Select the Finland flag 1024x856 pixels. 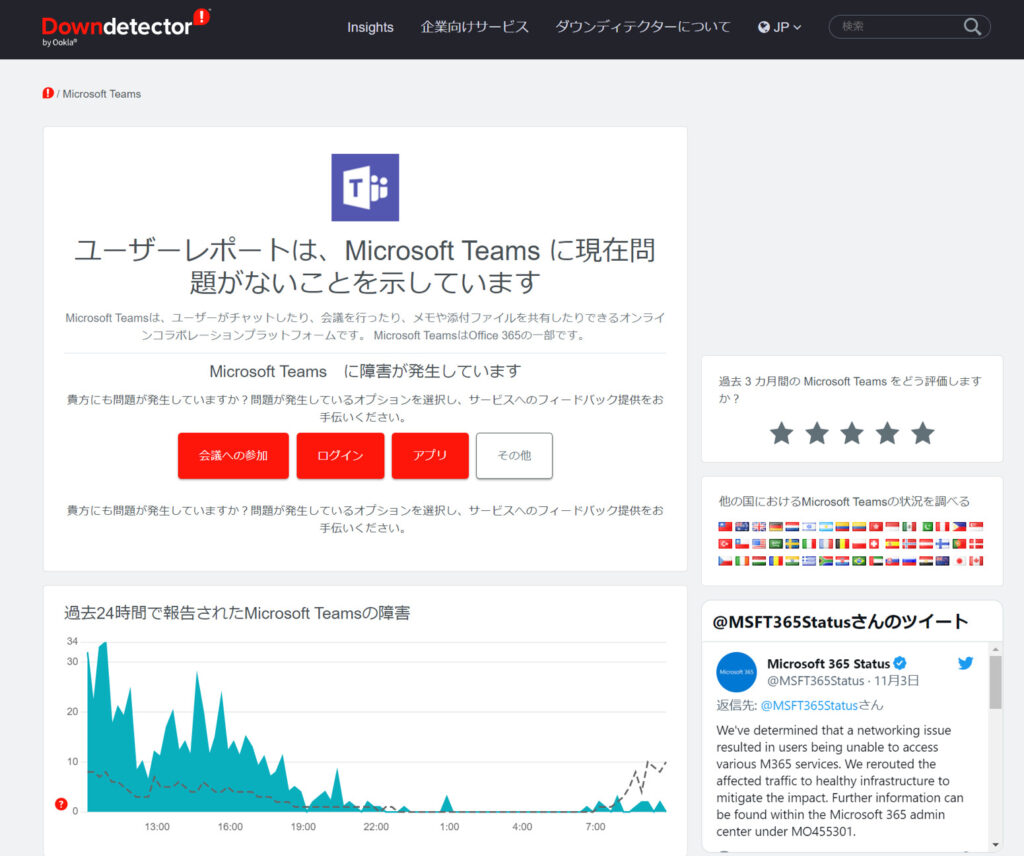(943, 544)
